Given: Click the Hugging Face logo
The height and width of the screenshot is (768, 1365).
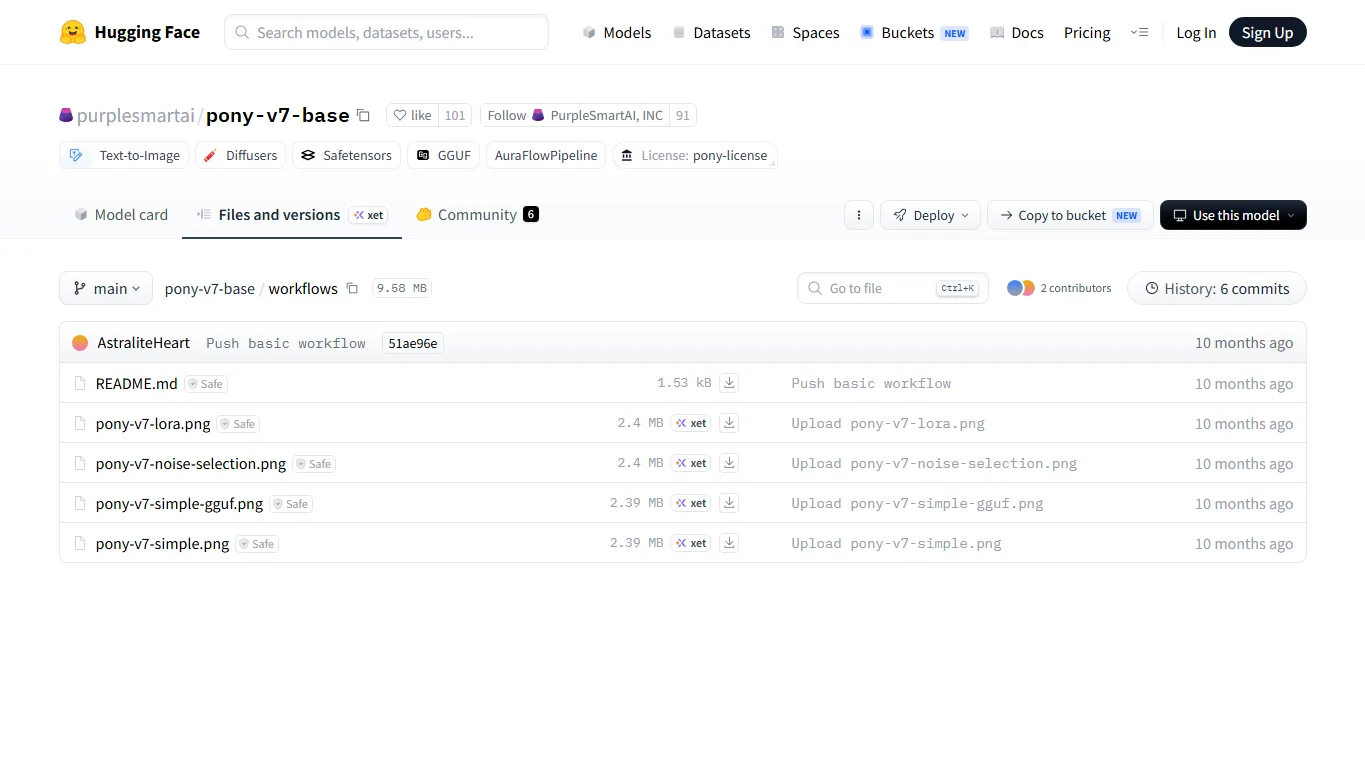Looking at the screenshot, I should (130, 32).
